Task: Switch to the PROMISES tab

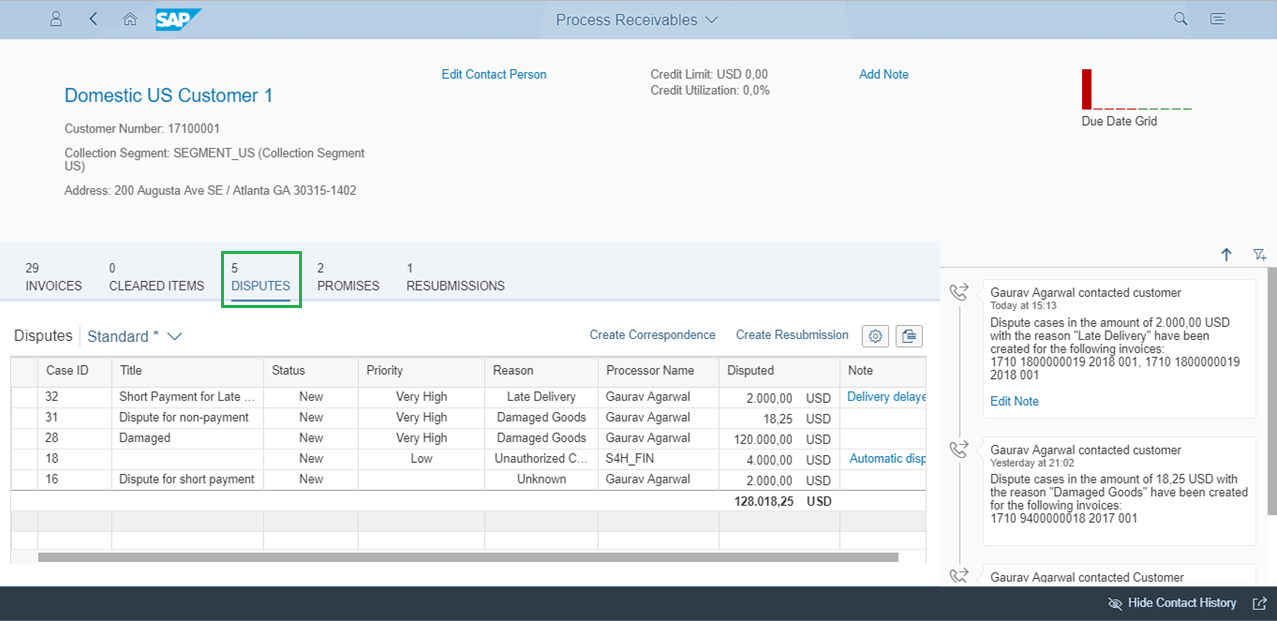Action: pyautogui.click(x=348, y=278)
